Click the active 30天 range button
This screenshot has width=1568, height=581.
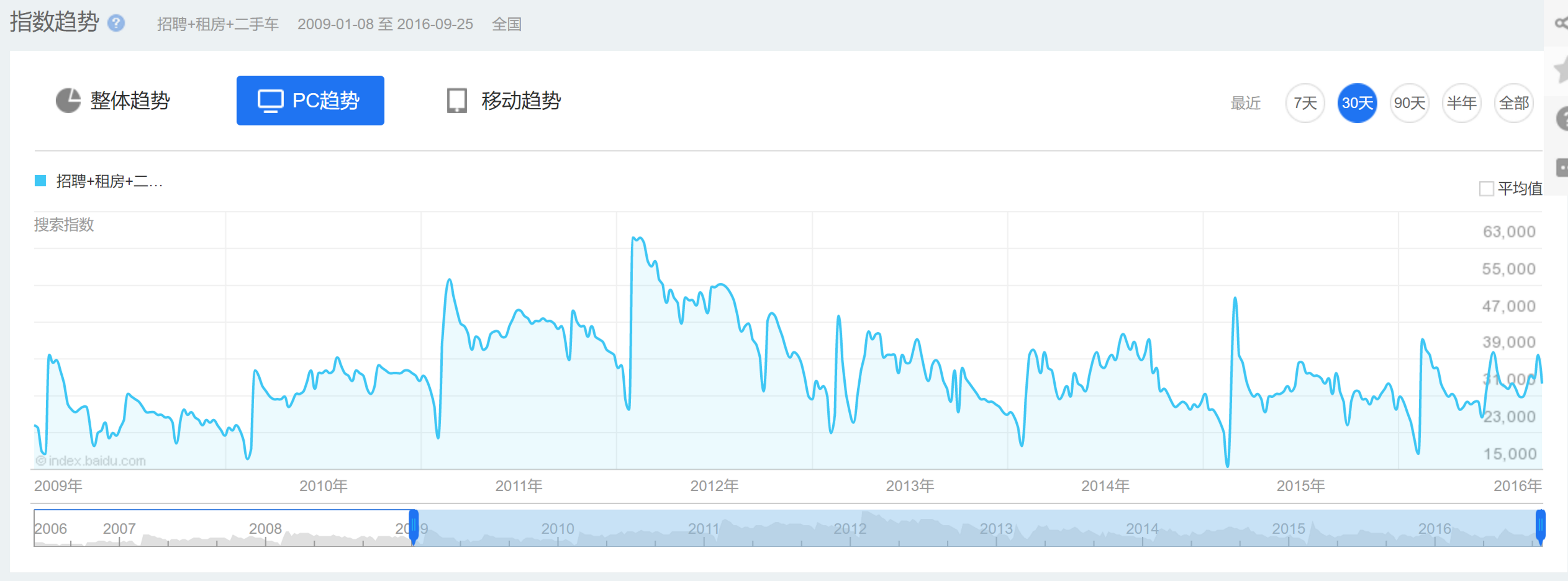pyautogui.click(x=1357, y=103)
